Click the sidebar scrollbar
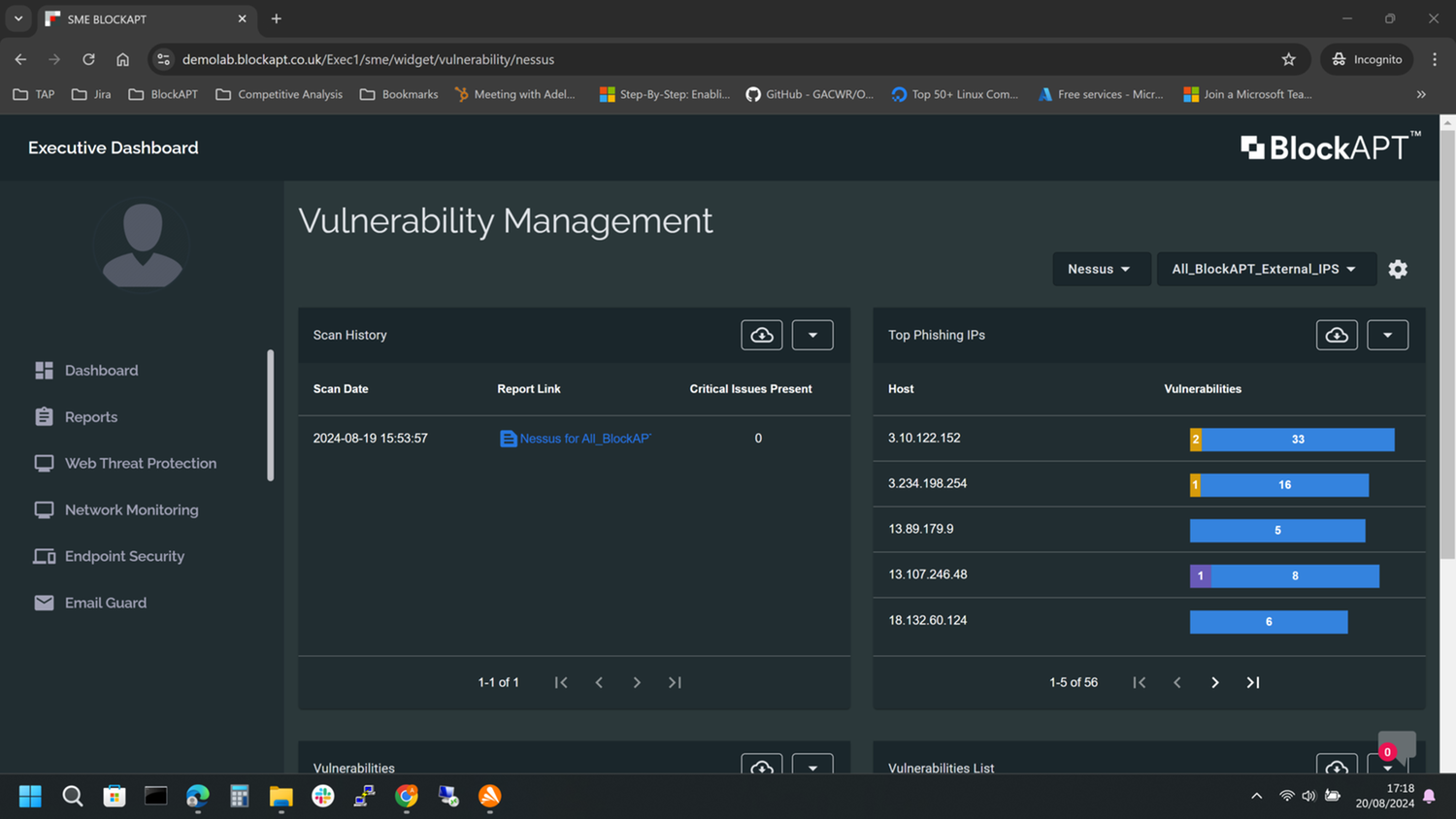 pyautogui.click(x=270, y=415)
